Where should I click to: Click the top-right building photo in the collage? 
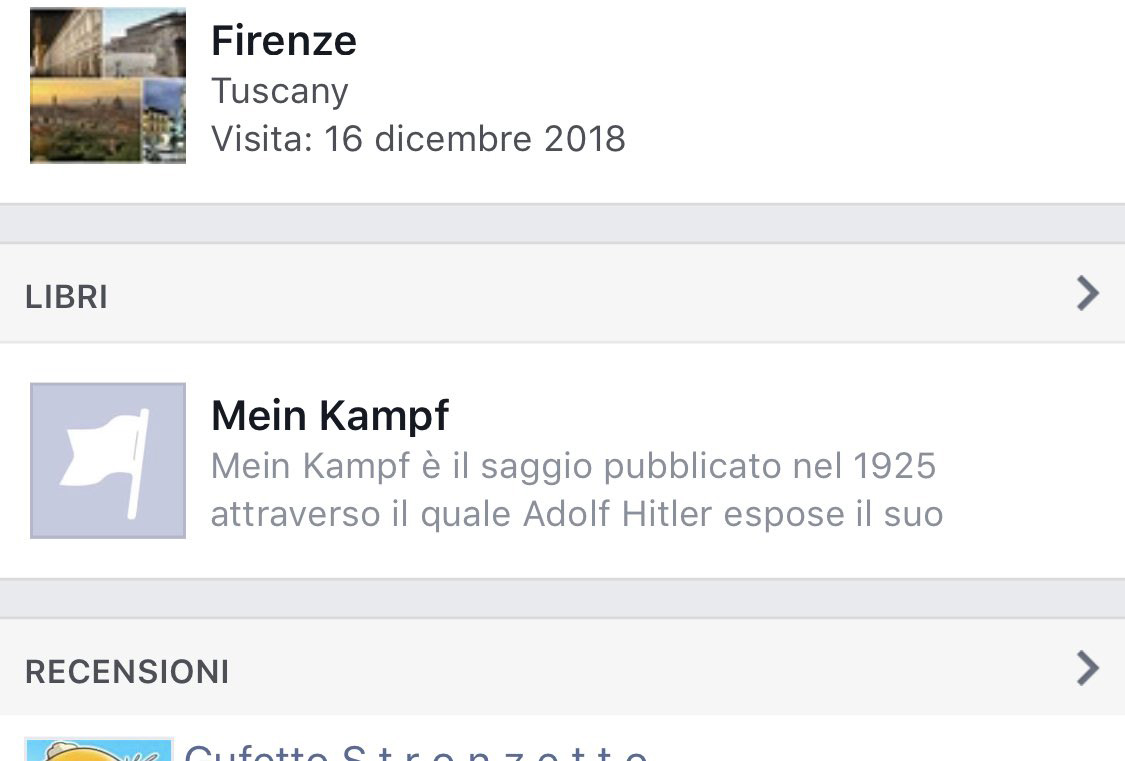pyautogui.click(x=145, y=42)
